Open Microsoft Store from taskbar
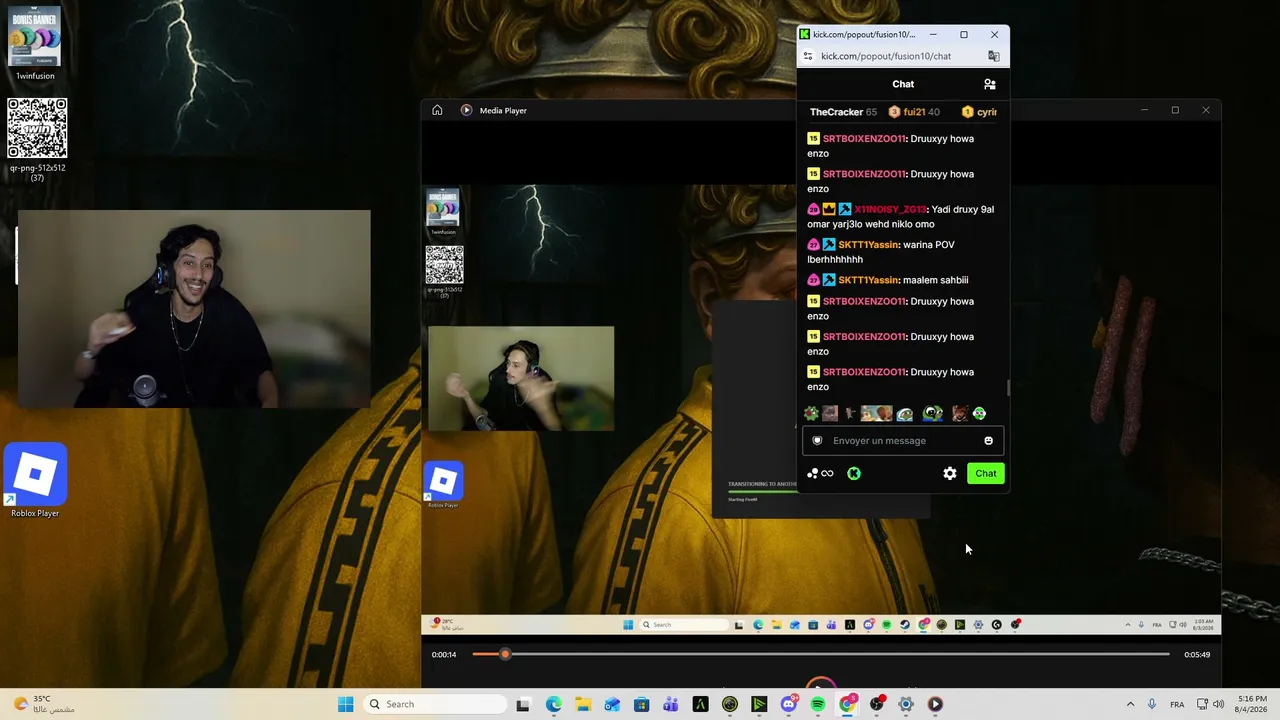This screenshot has height=720, width=1280. point(641,704)
